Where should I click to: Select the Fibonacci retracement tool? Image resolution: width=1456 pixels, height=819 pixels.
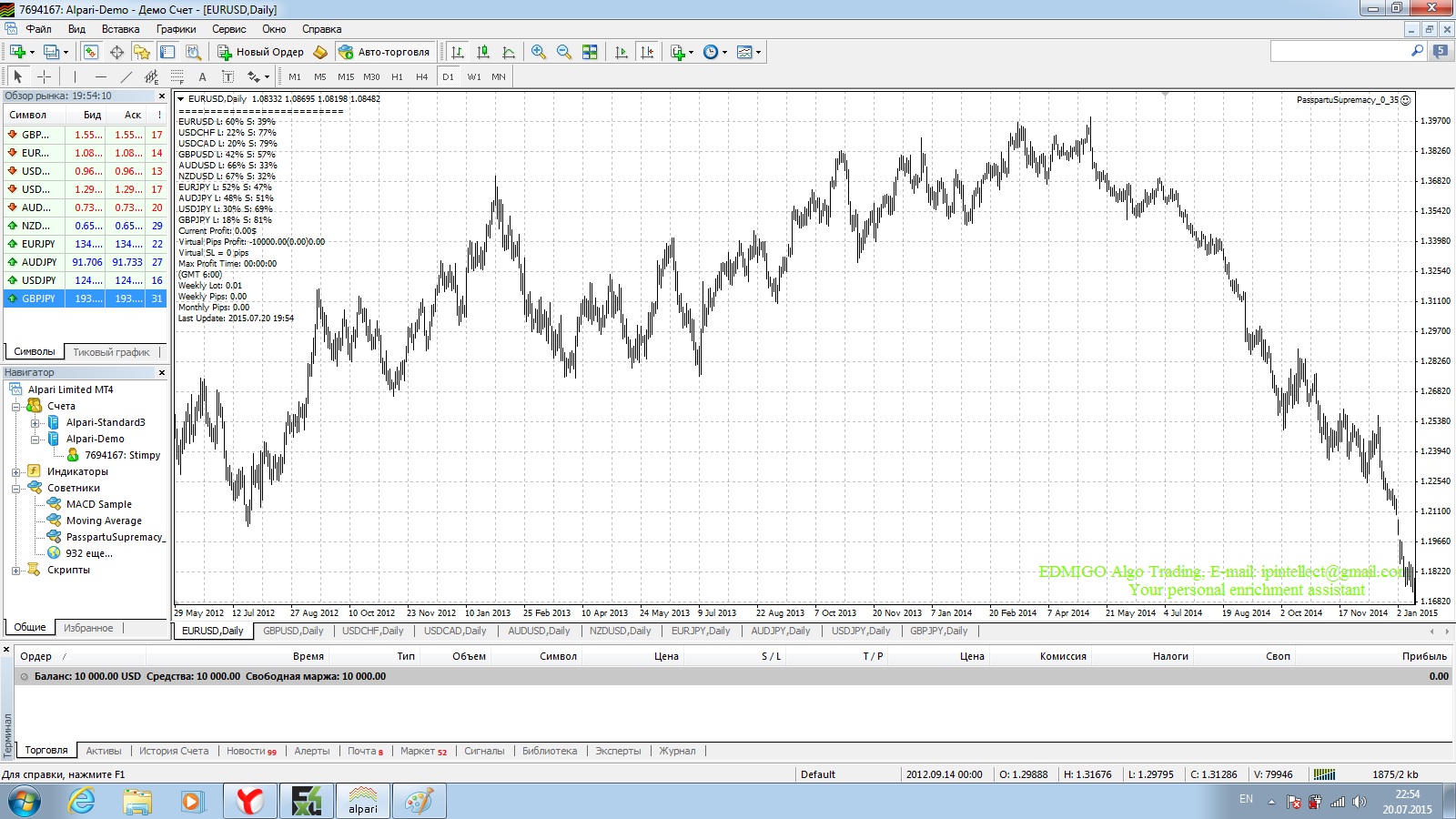[177, 76]
